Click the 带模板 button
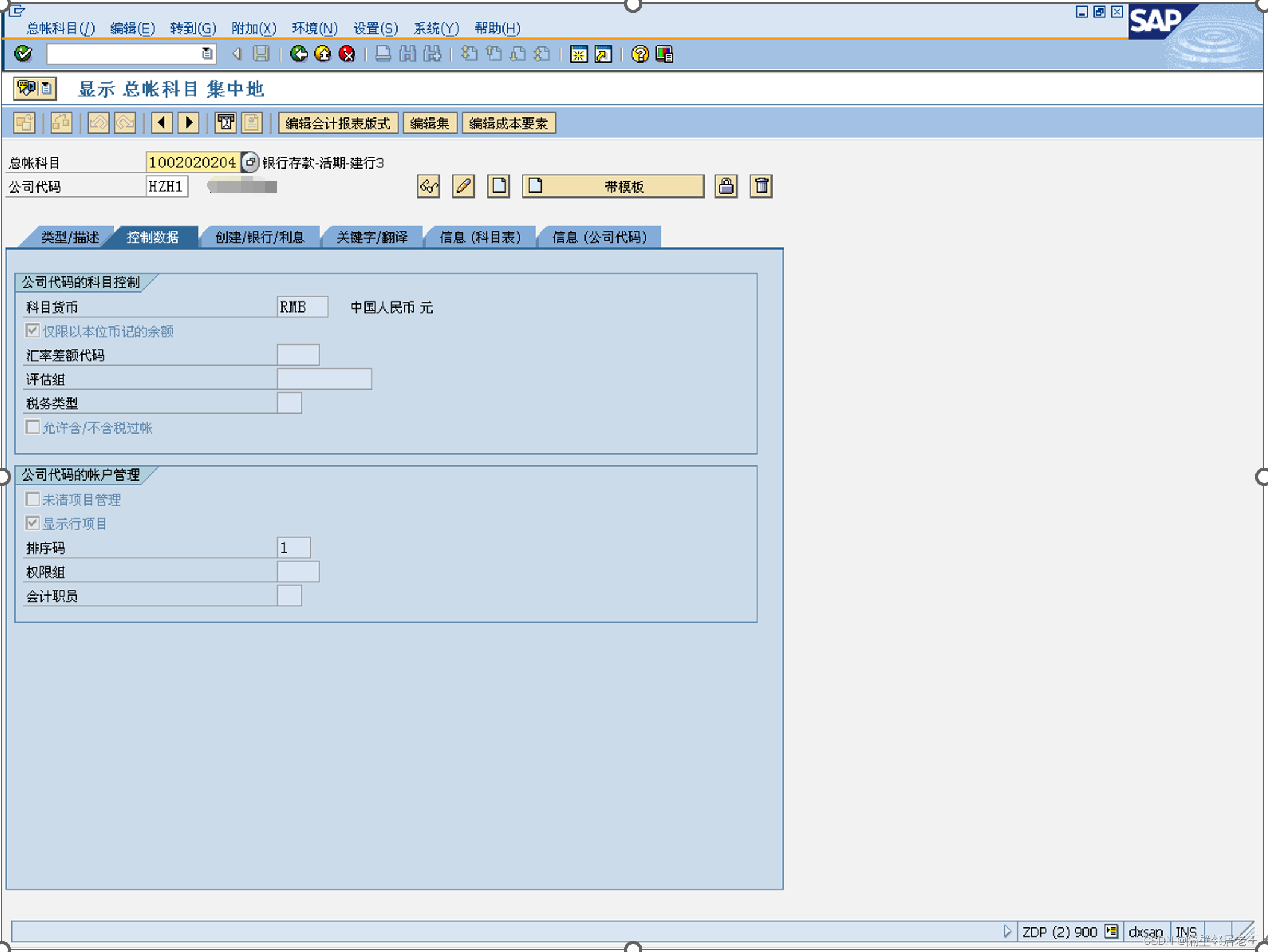This screenshot has height=952, width=1268. (x=613, y=186)
